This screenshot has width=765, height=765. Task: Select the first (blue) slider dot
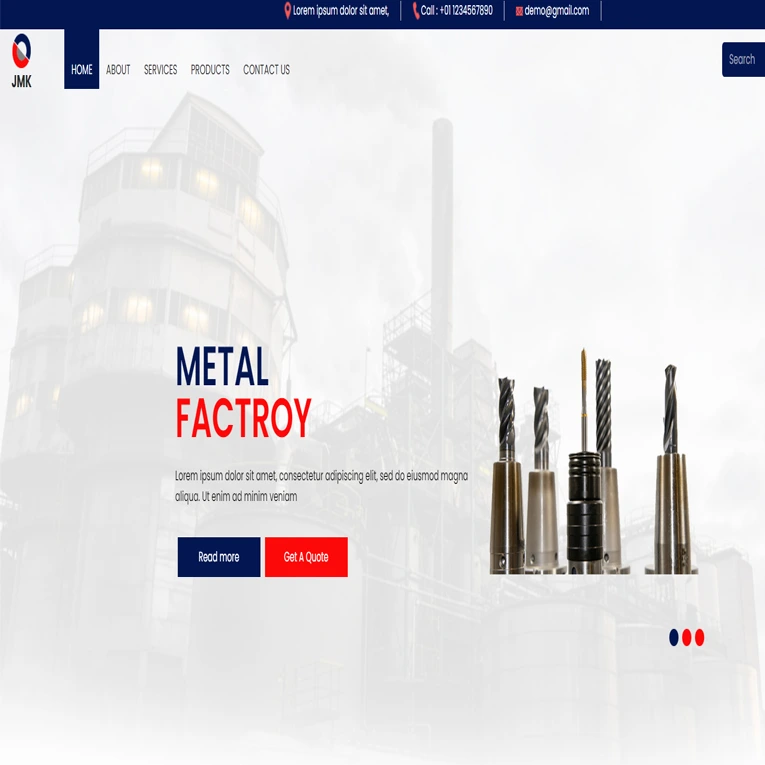click(x=674, y=637)
